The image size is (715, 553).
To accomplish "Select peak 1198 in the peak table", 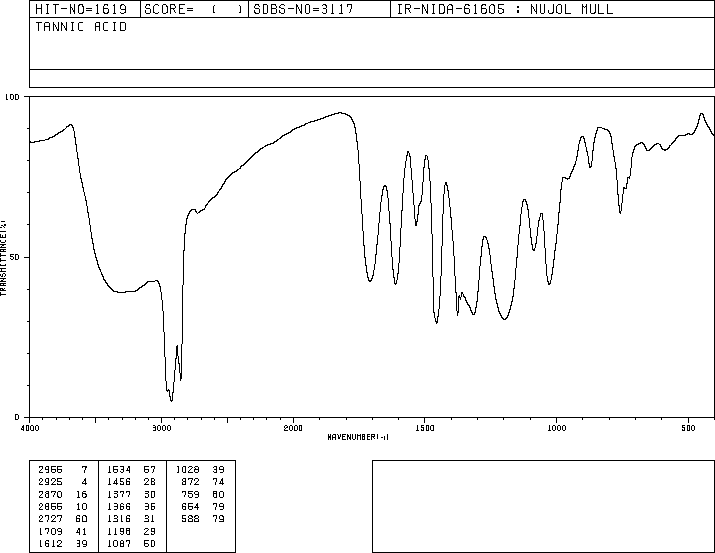I will [x=119, y=531].
